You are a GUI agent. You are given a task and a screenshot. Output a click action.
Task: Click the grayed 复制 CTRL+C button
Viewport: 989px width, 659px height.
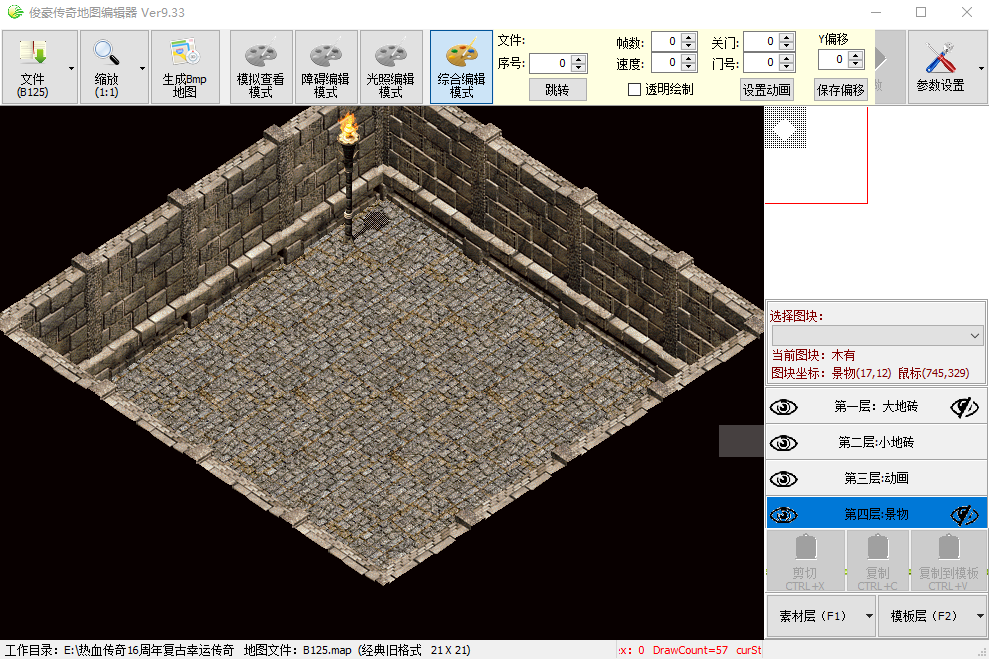[877, 561]
